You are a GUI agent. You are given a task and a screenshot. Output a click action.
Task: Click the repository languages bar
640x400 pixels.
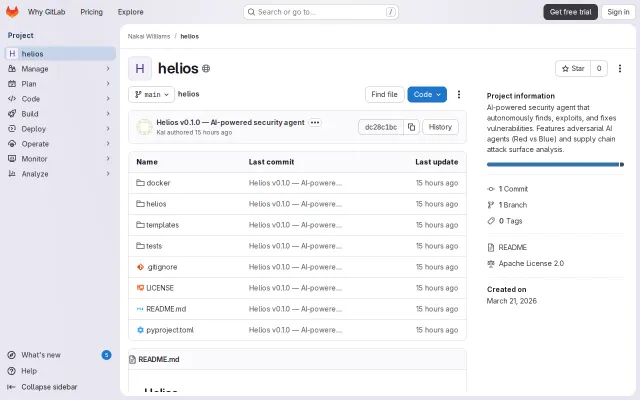point(555,164)
